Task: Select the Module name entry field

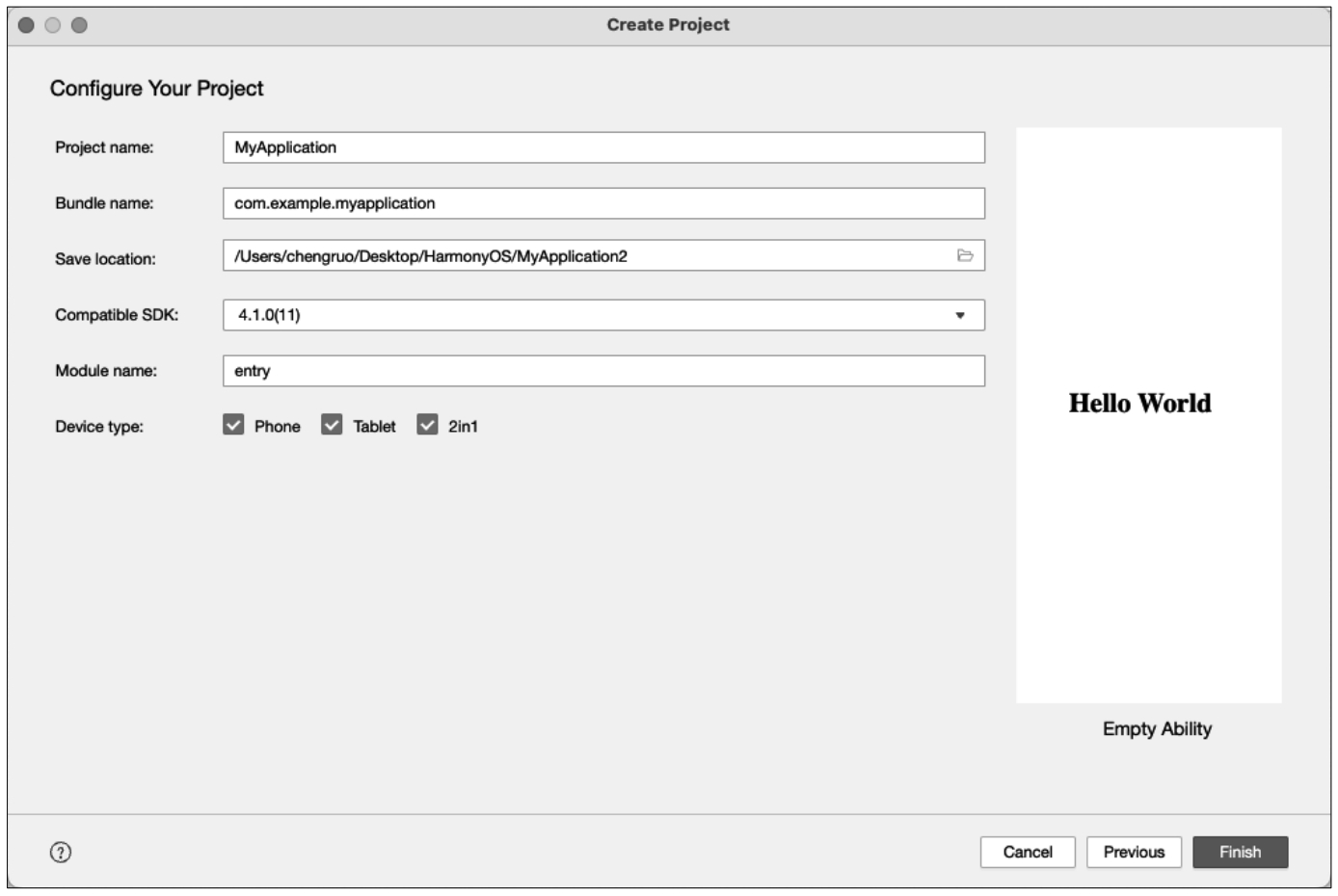Action: pos(603,371)
